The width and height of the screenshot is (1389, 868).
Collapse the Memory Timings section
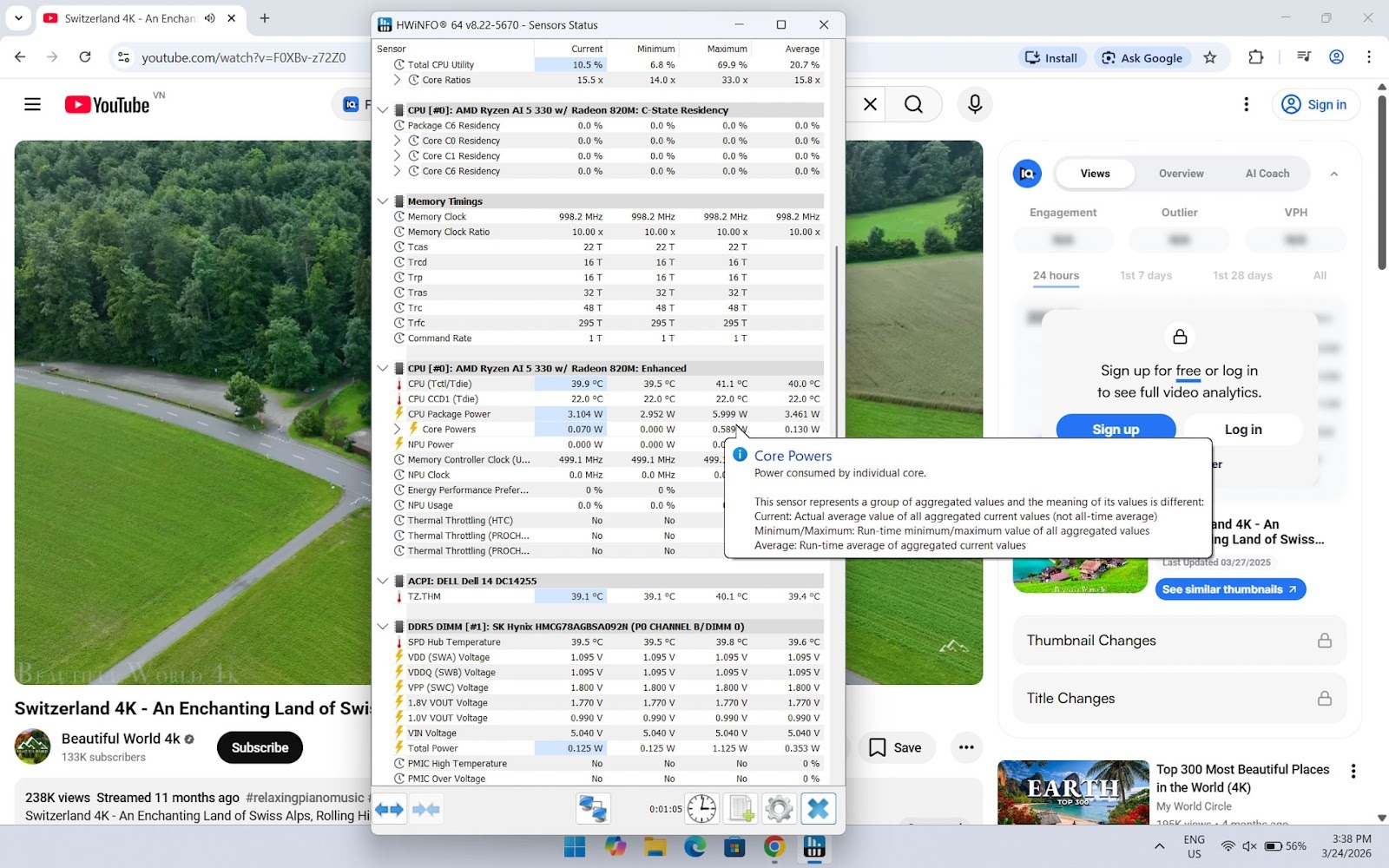pyautogui.click(x=383, y=201)
